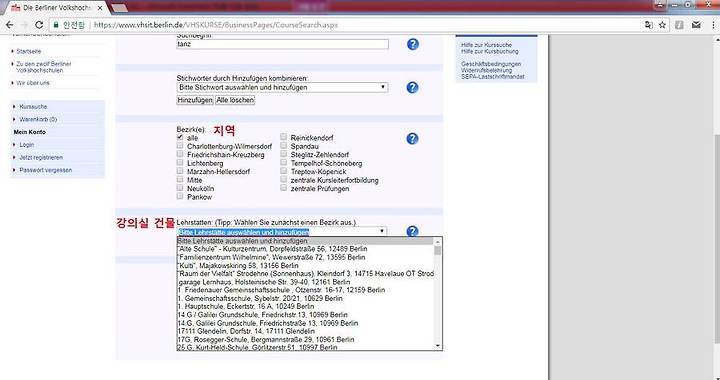The image size is (720, 380).
Task: Open the 'Bitte Stichwort auswählen' dropdown
Action: point(282,87)
